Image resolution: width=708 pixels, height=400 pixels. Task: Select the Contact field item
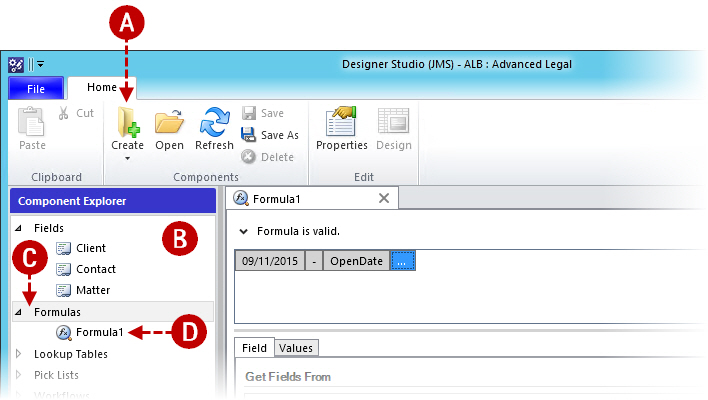pyautogui.click(x=95, y=269)
